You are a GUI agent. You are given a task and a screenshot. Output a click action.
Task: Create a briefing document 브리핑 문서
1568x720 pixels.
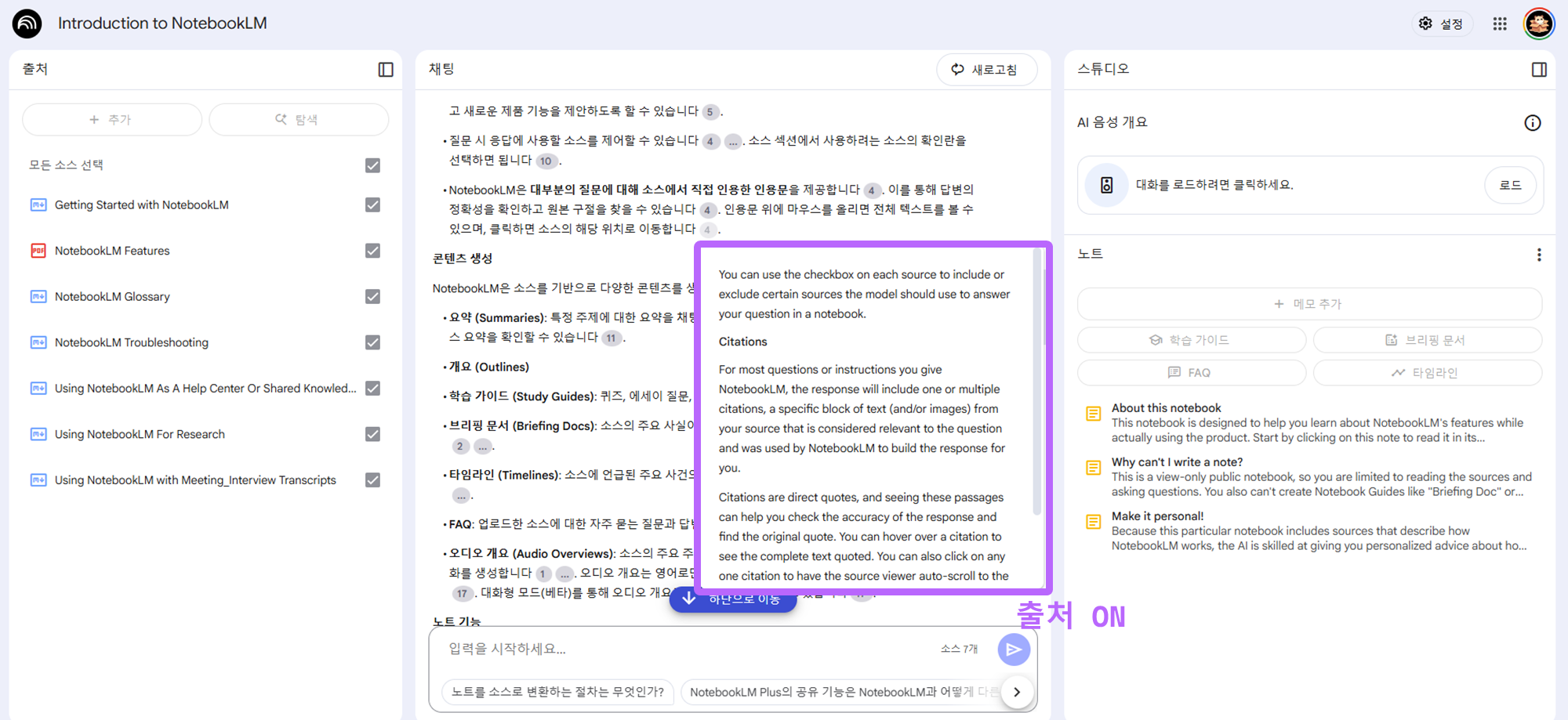point(1427,340)
